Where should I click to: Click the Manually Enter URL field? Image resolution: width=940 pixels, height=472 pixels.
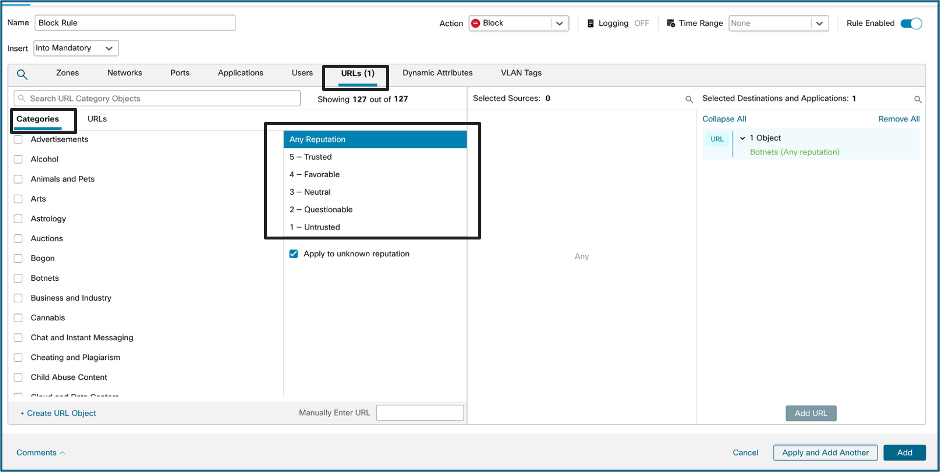(420, 413)
